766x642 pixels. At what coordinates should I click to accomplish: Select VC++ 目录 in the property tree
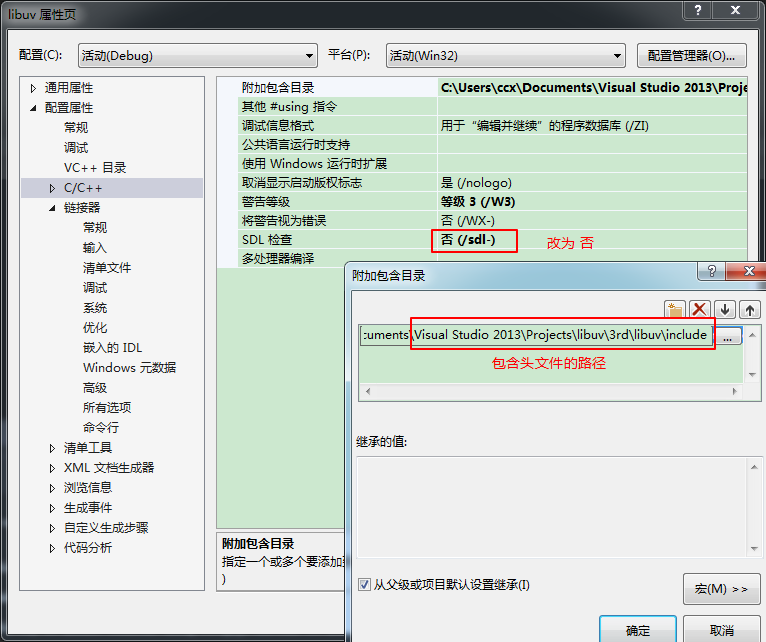95,168
